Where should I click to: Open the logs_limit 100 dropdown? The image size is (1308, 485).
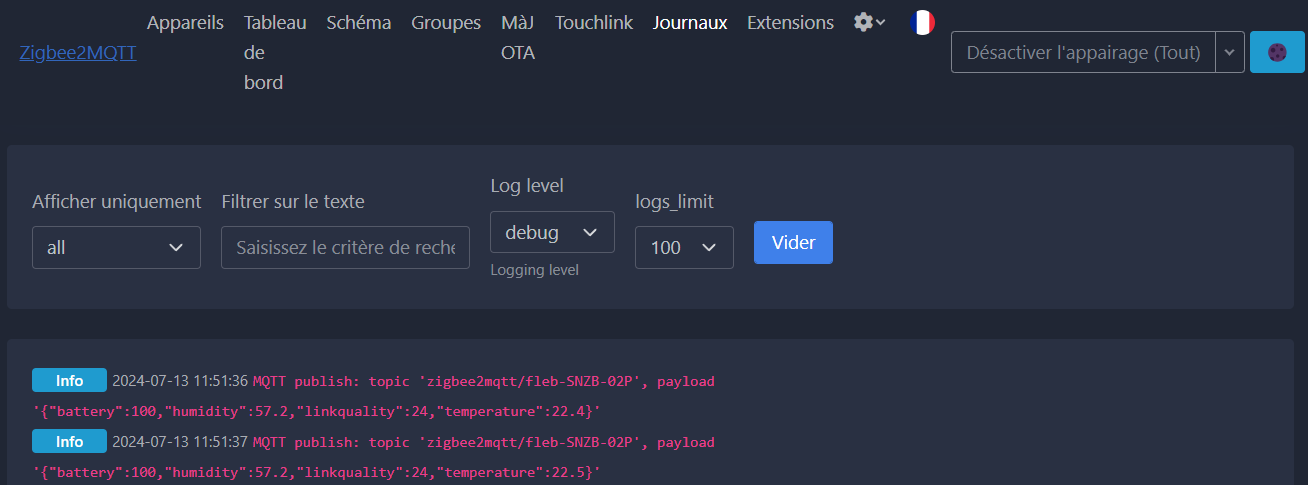tap(684, 247)
